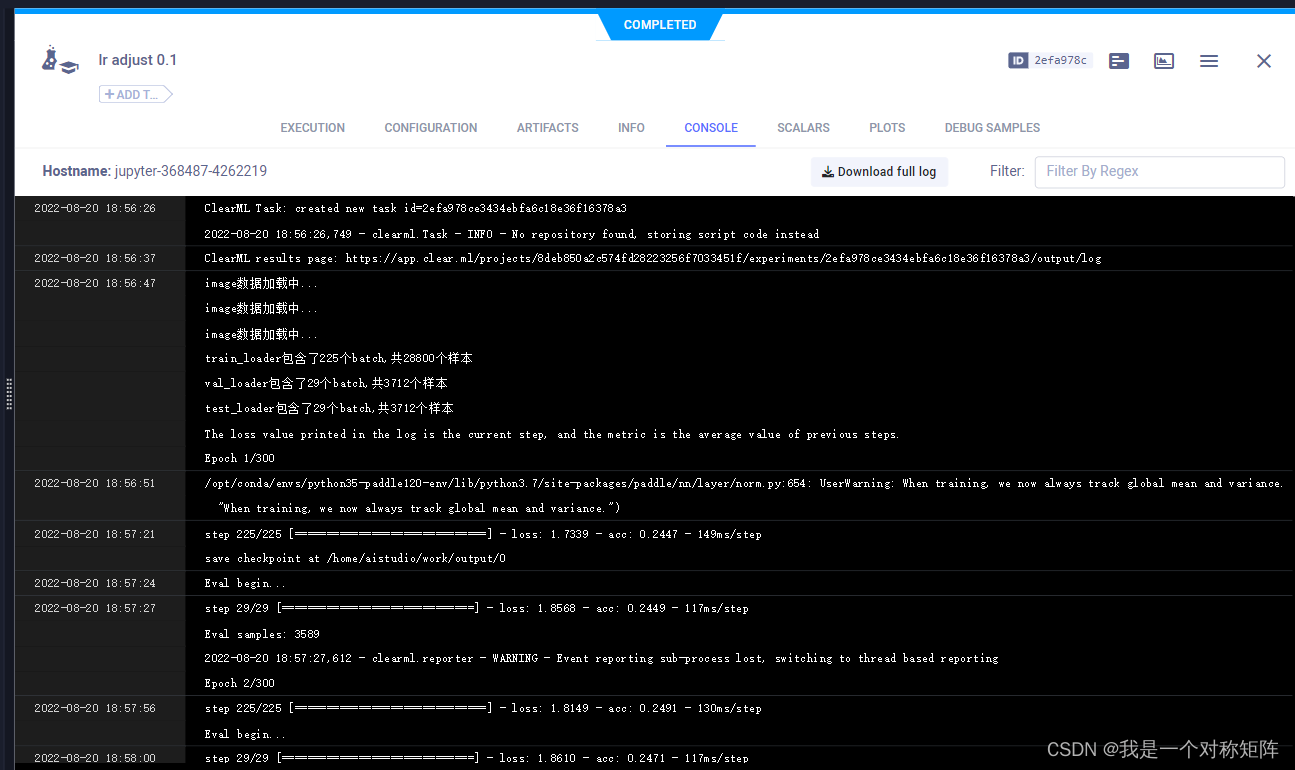Close the experiment info panel
The width and height of the screenshot is (1295, 770).
click(x=1264, y=61)
